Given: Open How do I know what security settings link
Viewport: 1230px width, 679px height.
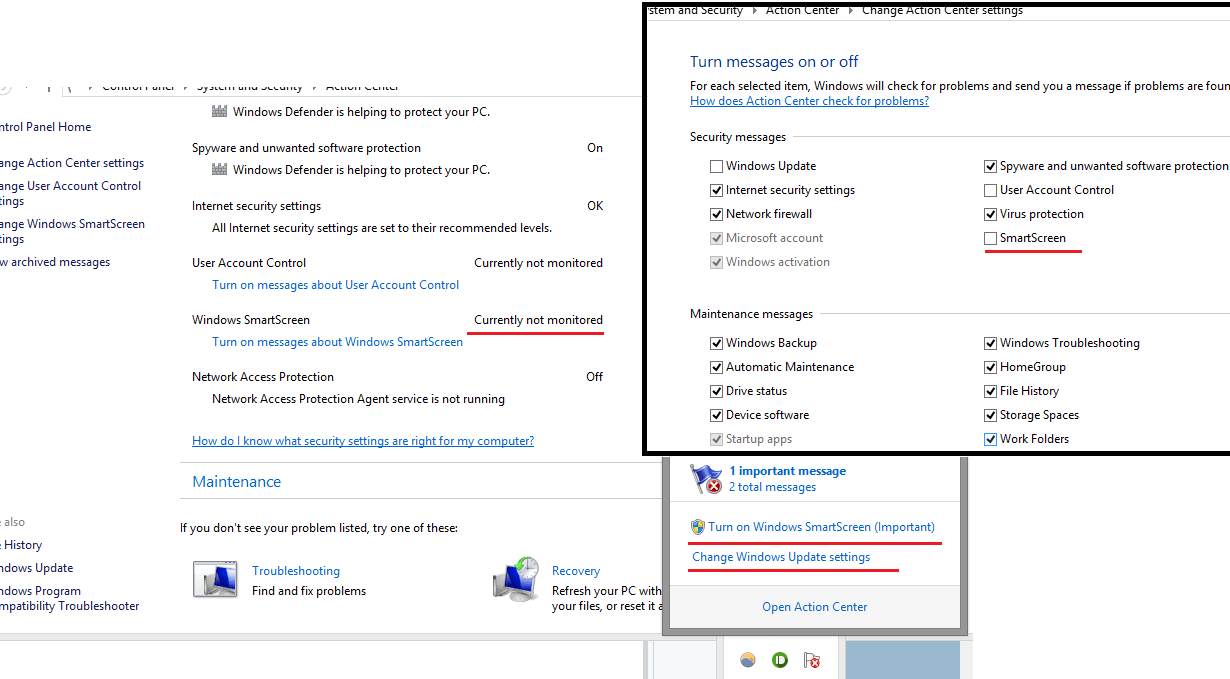Looking at the screenshot, I should click(363, 441).
